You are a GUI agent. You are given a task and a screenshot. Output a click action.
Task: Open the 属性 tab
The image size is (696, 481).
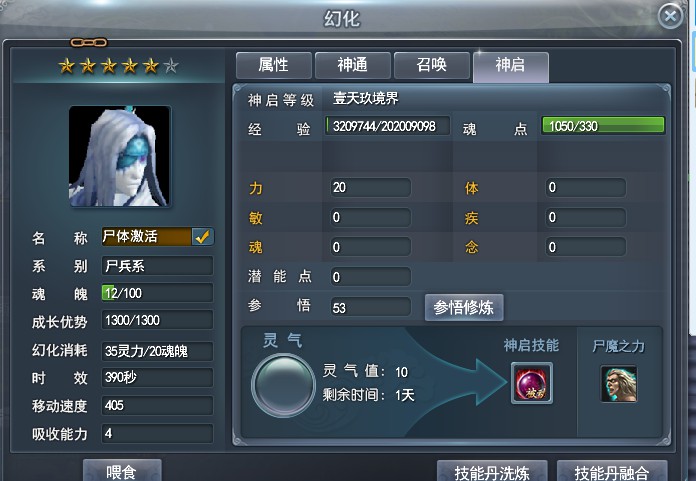[274, 66]
